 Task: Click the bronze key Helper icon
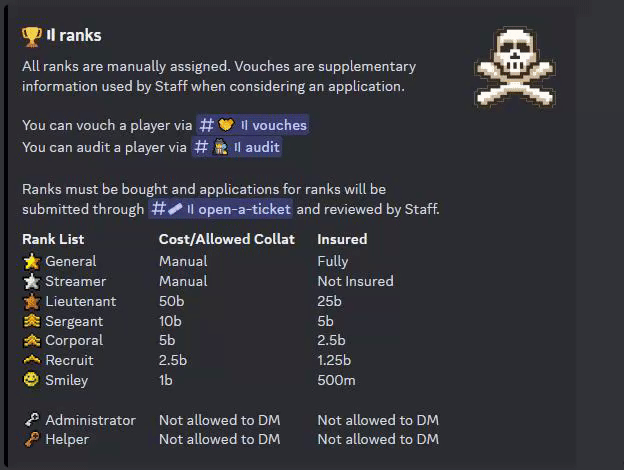point(32,439)
